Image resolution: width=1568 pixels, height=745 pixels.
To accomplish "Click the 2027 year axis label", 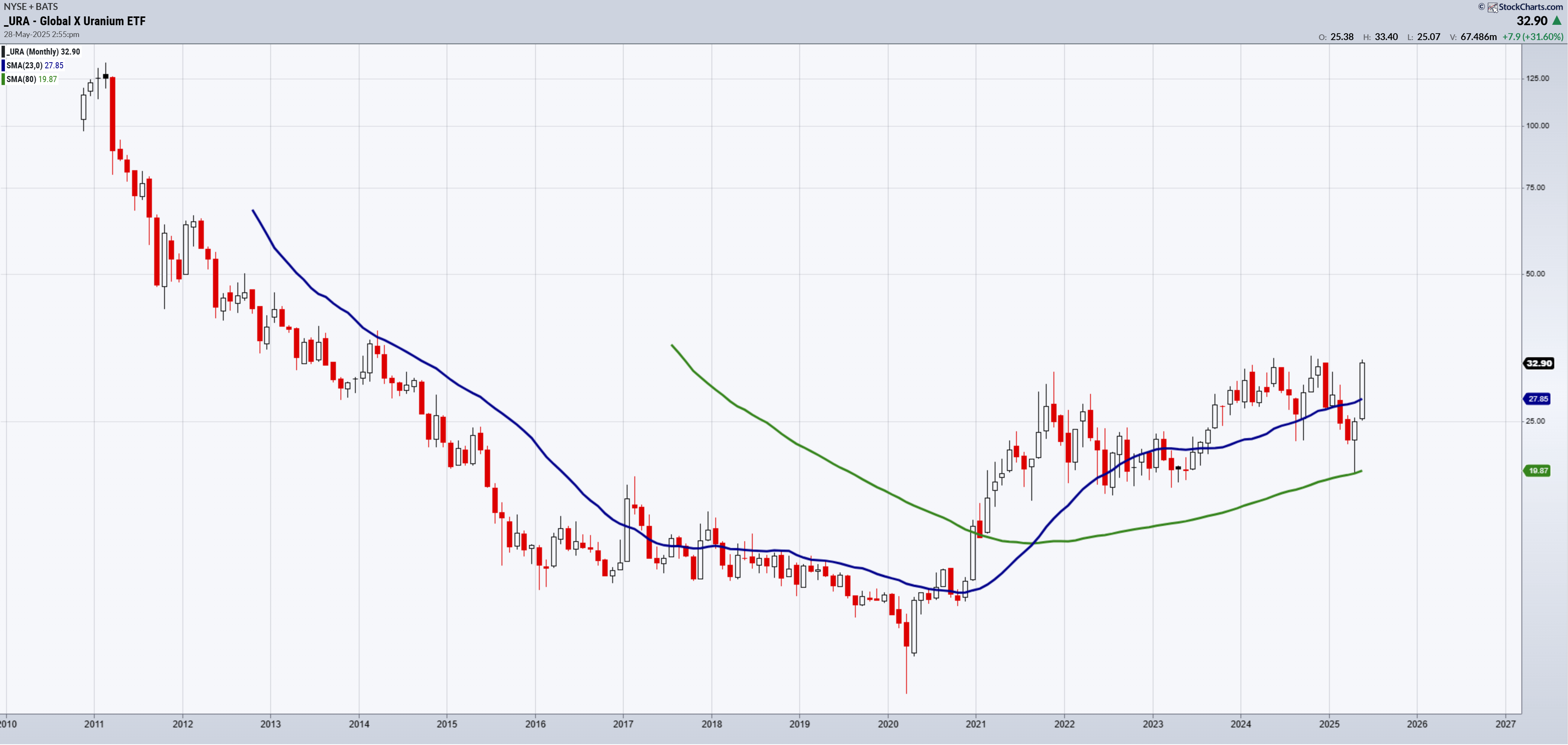I will (1505, 724).
